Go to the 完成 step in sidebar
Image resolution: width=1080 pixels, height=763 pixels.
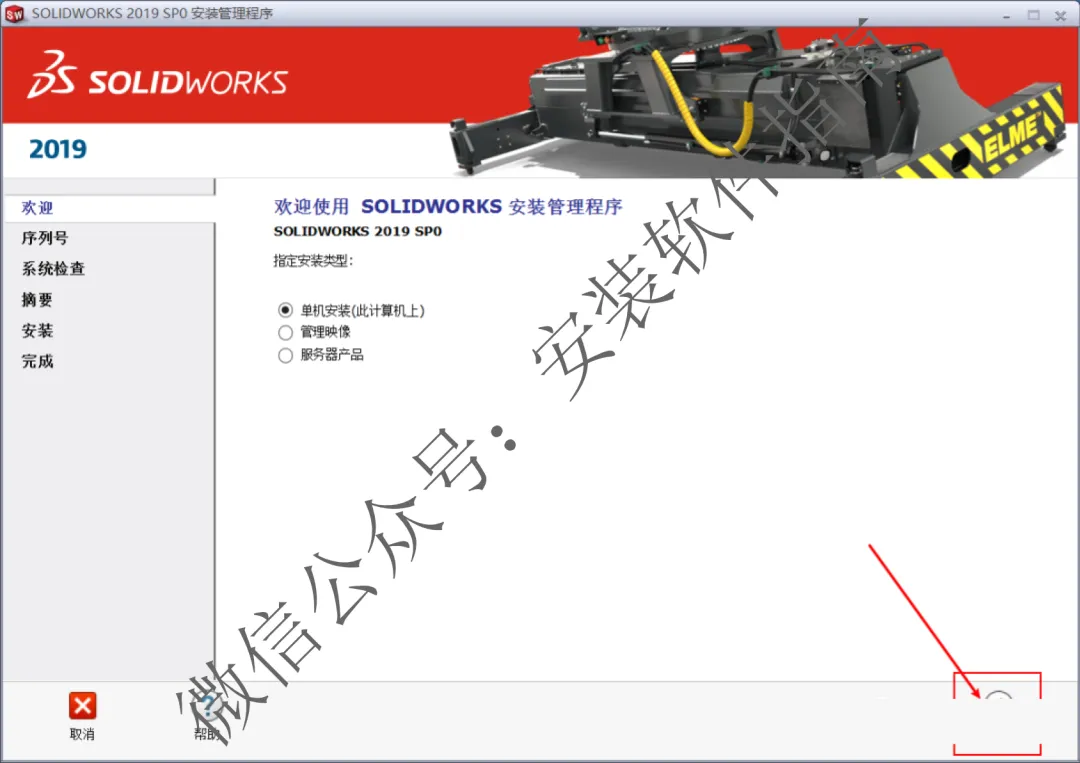point(37,361)
